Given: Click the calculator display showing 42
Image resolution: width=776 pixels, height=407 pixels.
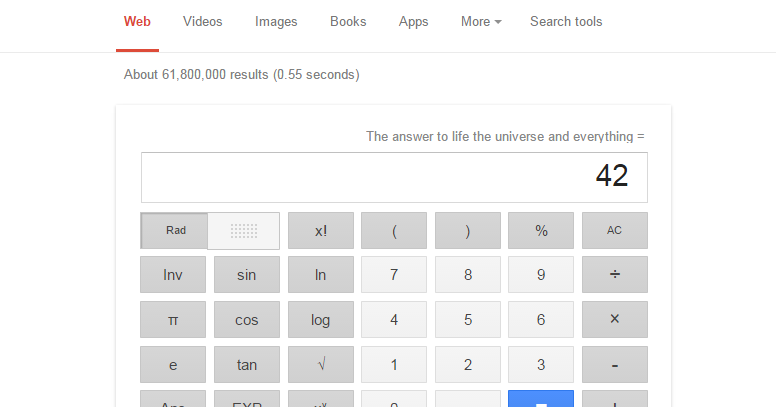Looking at the screenshot, I should point(394,177).
